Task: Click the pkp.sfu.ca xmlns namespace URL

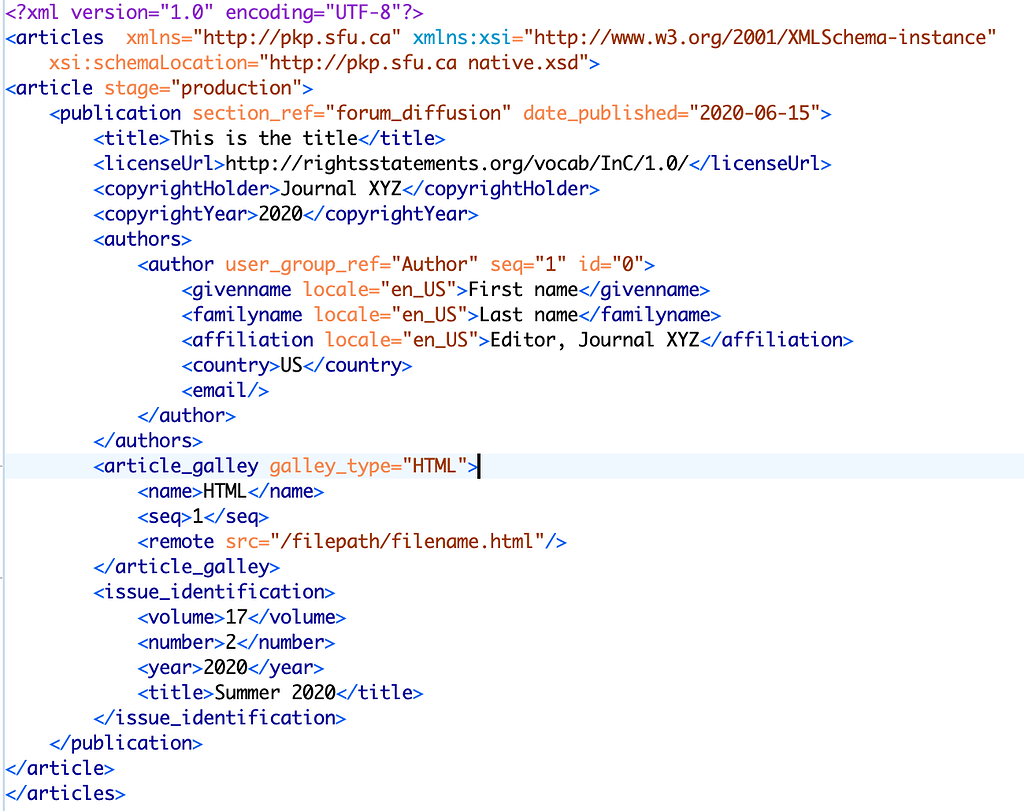Action: click(297, 38)
